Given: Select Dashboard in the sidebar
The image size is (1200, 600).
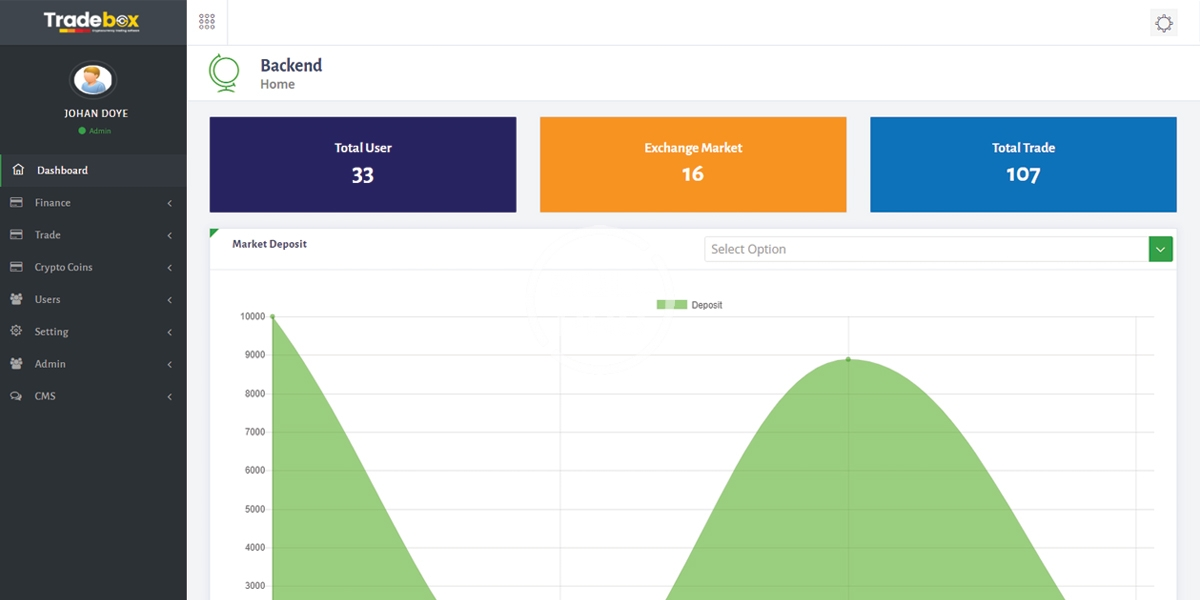Looking at the screenshot, I should (x=62, y=170).
